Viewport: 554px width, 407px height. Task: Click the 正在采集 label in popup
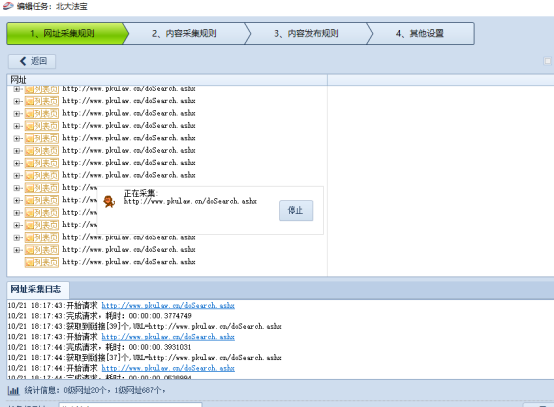[x=141, y=193]
